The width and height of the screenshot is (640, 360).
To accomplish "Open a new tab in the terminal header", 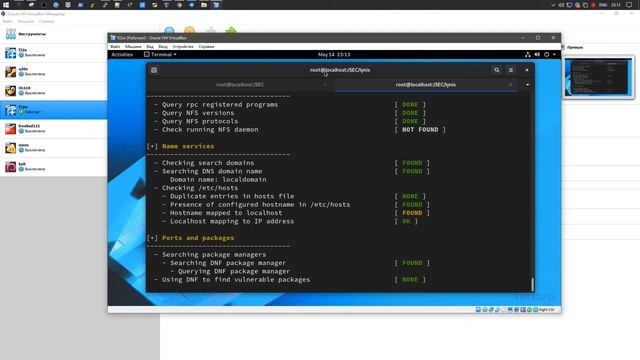I will click(154, 70).
